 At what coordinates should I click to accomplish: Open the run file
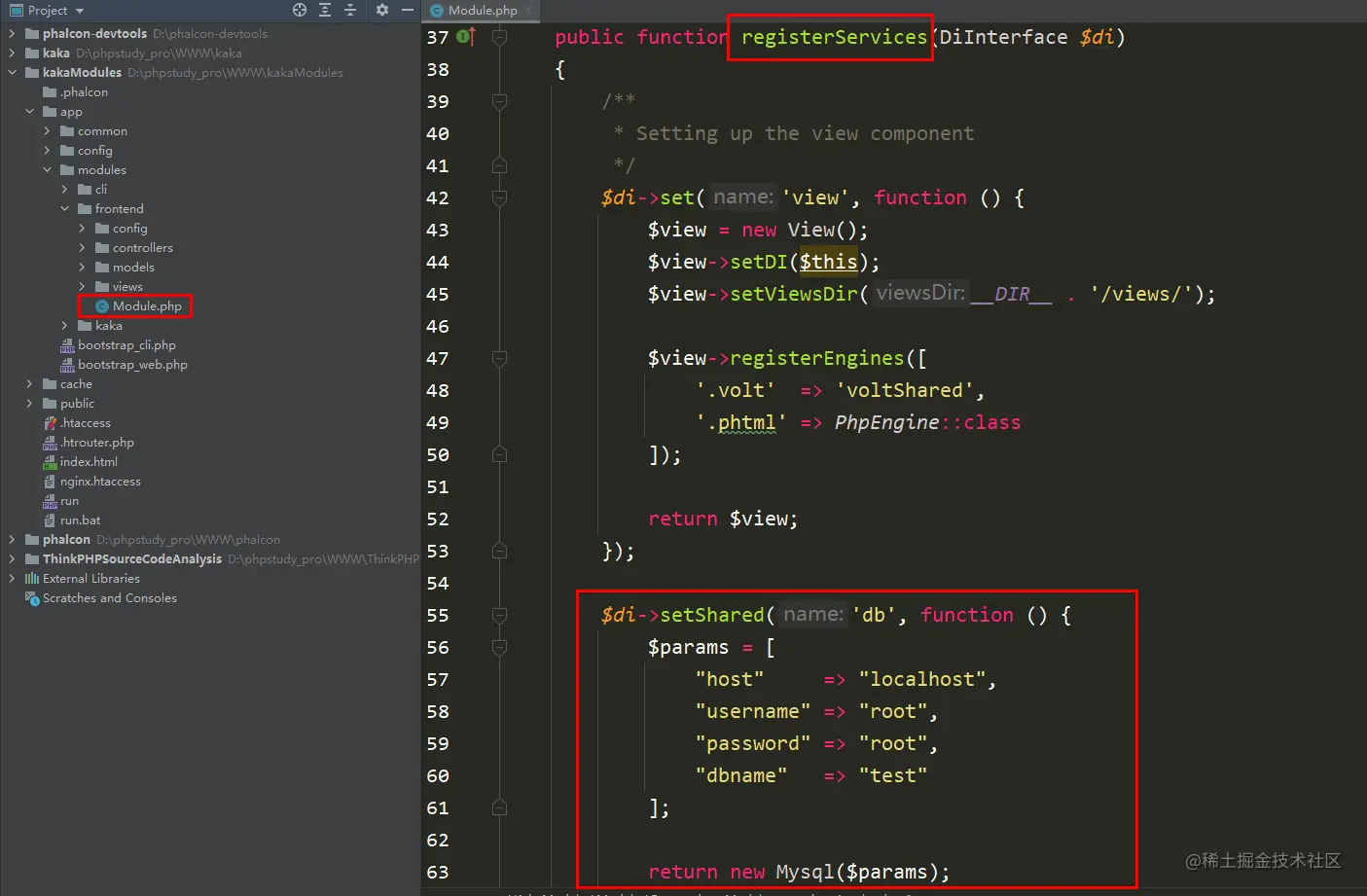pos(60,500)
